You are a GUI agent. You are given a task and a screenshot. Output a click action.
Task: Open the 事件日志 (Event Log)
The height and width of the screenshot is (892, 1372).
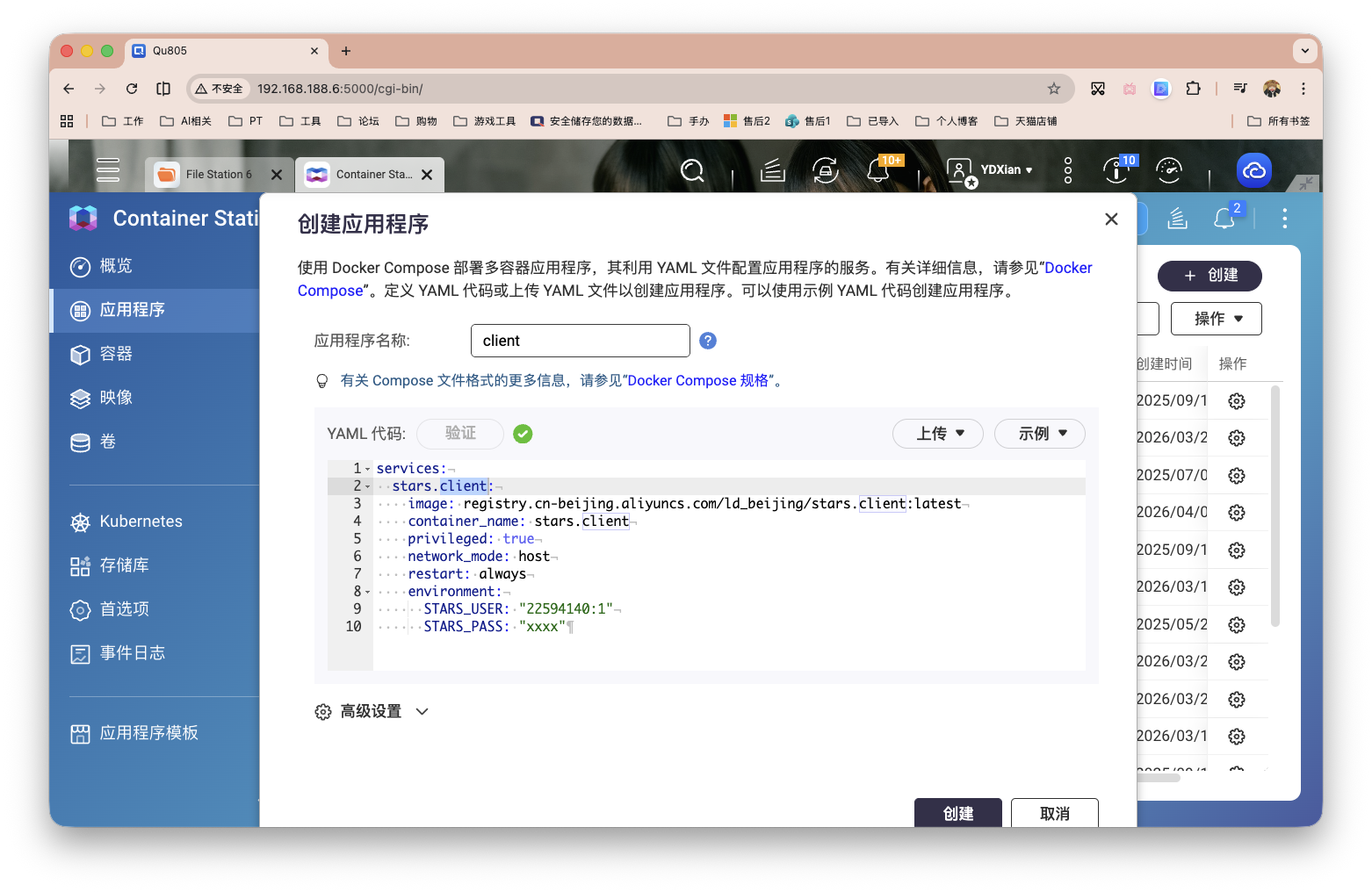pyautogui.click(x=134, y=653)
